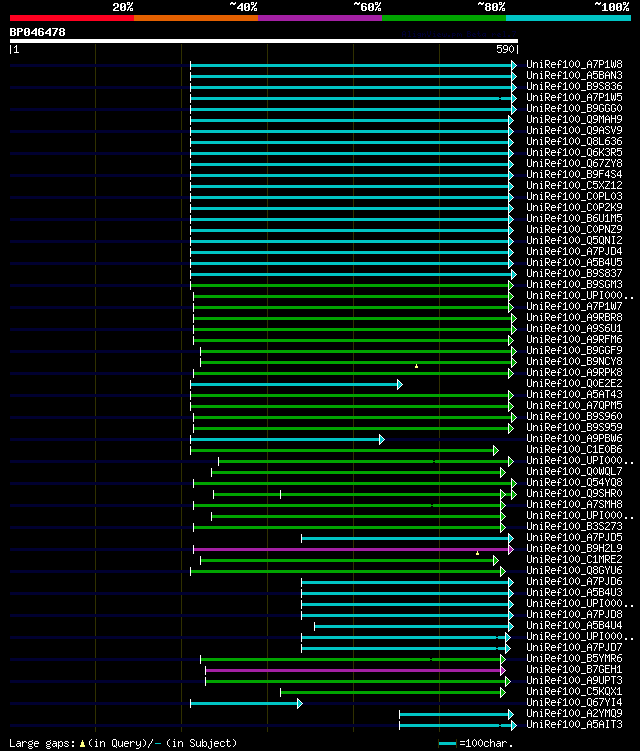Open hit UniRef100_B9S836
Viewport: 640px width, 751px height.
pyautogui.click(x=574, y=86)
